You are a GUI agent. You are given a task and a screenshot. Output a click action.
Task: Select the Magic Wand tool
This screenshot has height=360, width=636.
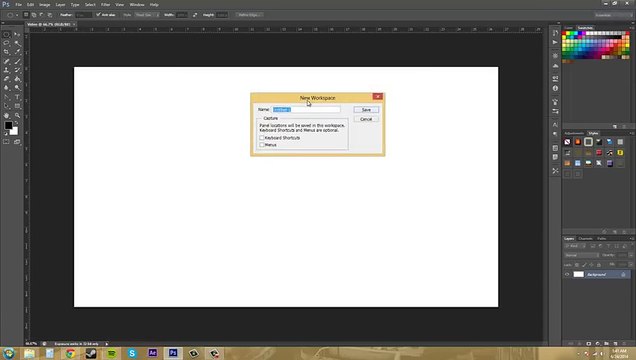tap(17, 43)
